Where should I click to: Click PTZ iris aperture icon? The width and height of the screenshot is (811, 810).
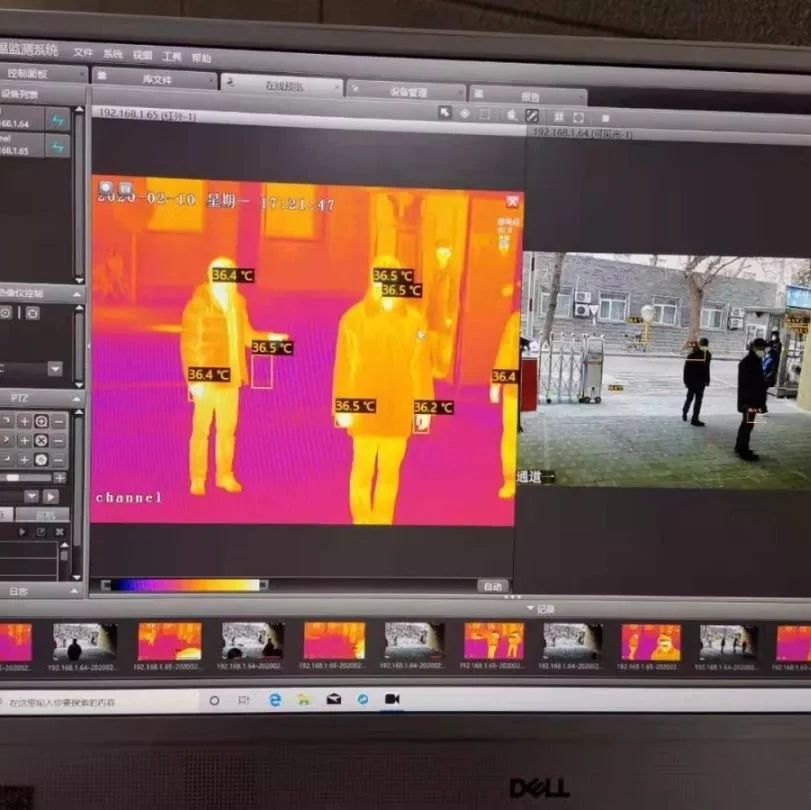41,460
